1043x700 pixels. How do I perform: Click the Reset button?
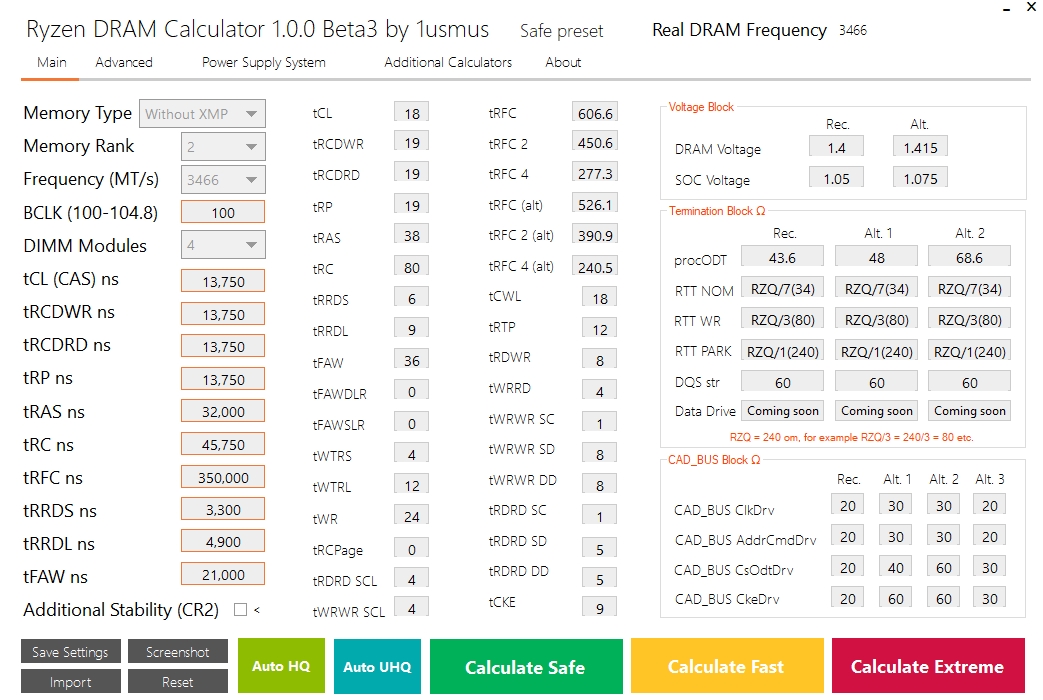click(178, 681)
